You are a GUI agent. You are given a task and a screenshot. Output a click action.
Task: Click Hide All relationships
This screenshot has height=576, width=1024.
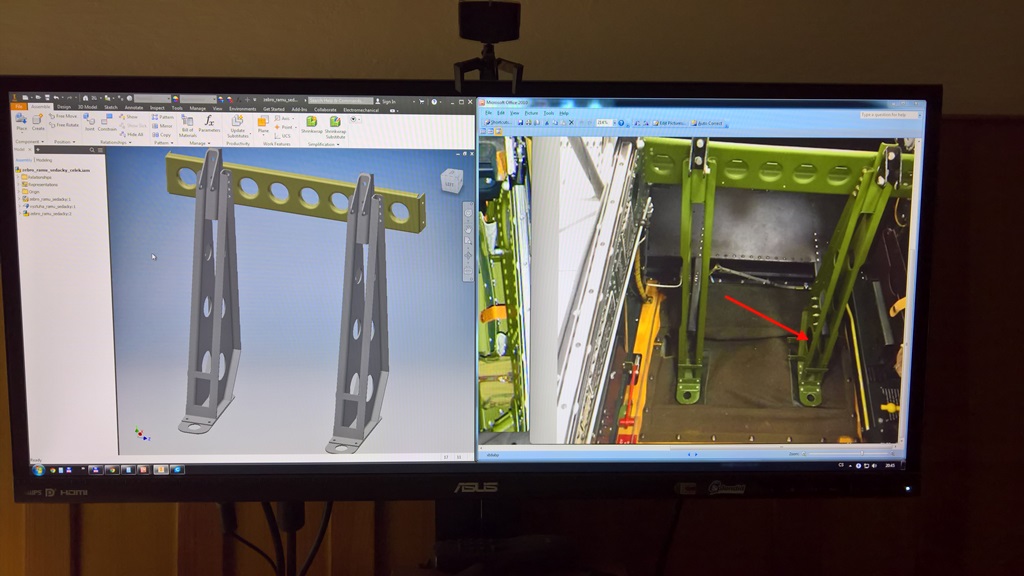131,134
